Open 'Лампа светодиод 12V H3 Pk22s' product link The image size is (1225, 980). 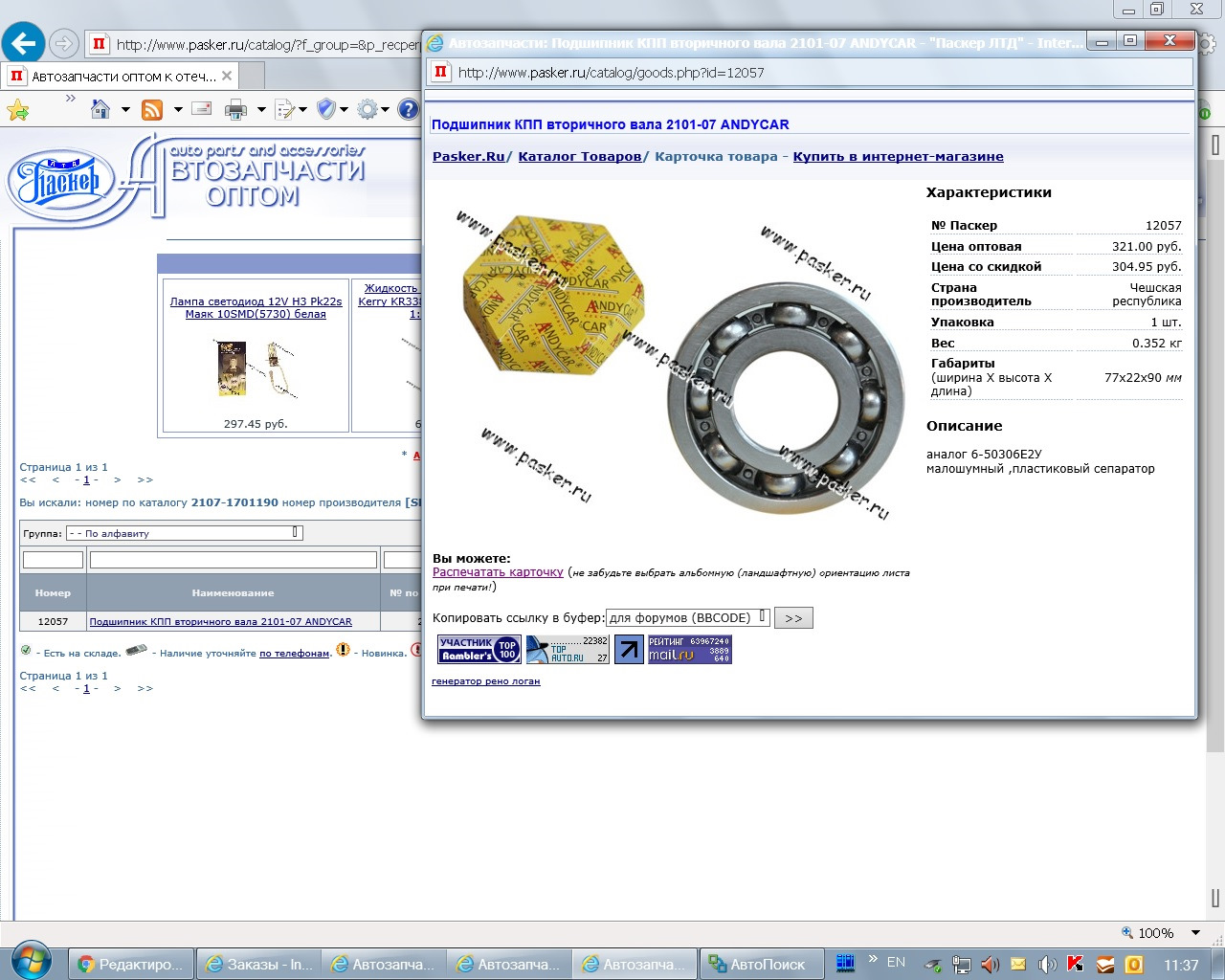(256, 307)
